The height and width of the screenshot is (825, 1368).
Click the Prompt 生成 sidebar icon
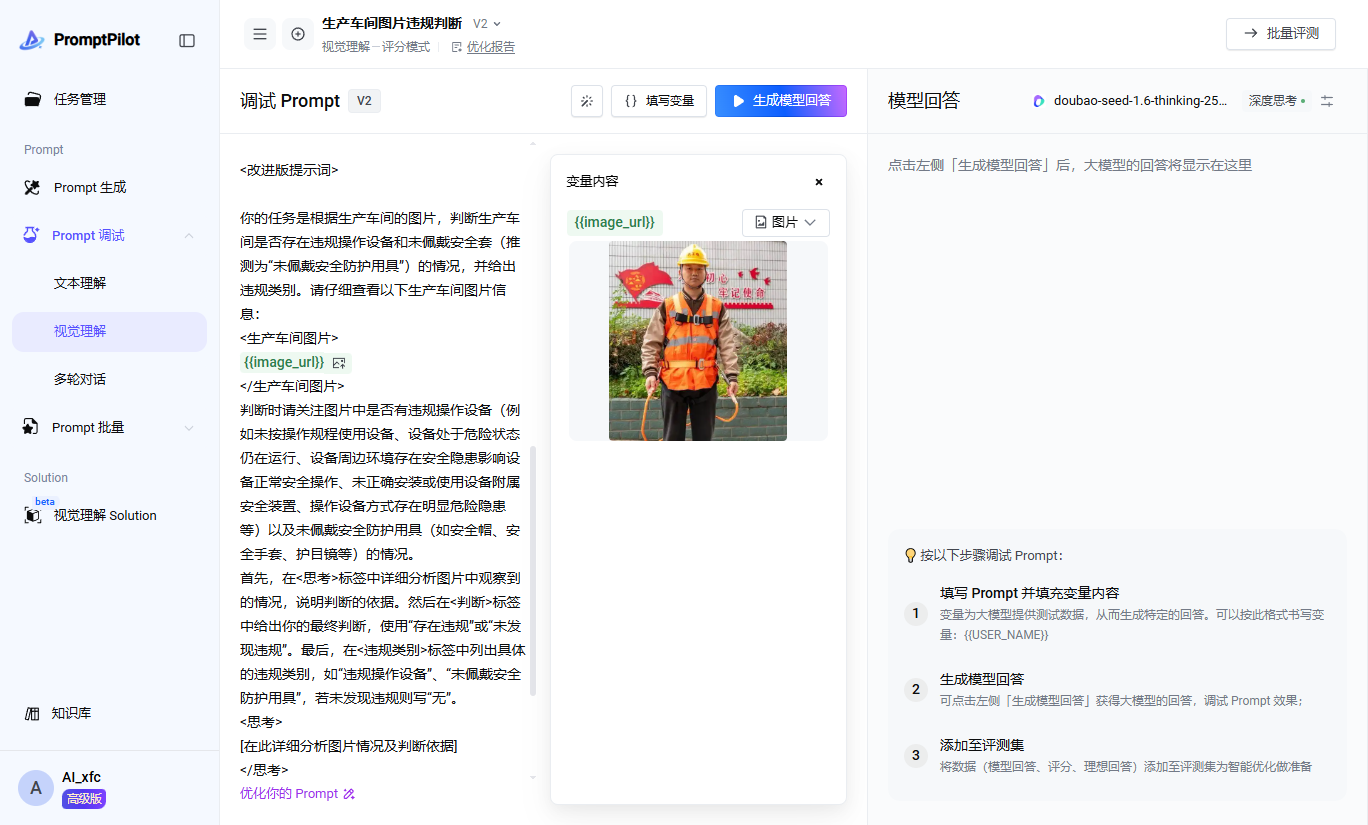33,187
